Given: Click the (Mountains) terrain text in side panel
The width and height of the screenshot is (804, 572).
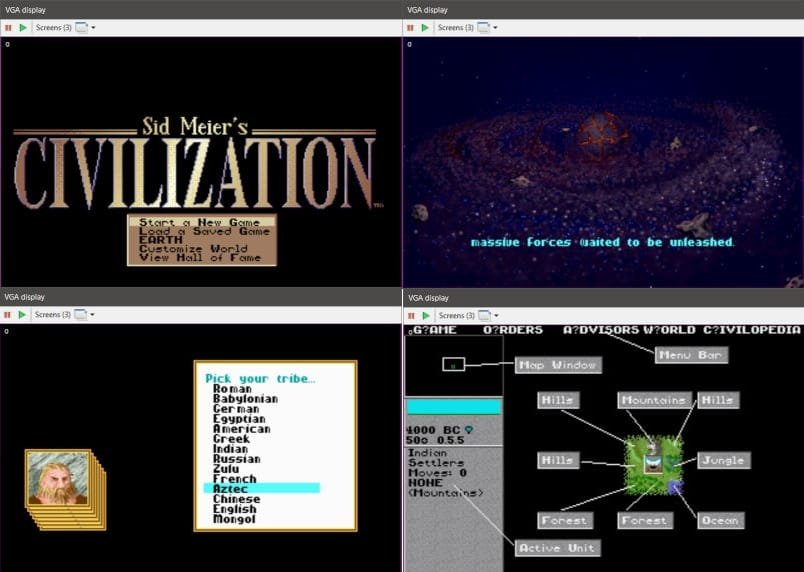Looking at the screenshot, I should [446, 493].
